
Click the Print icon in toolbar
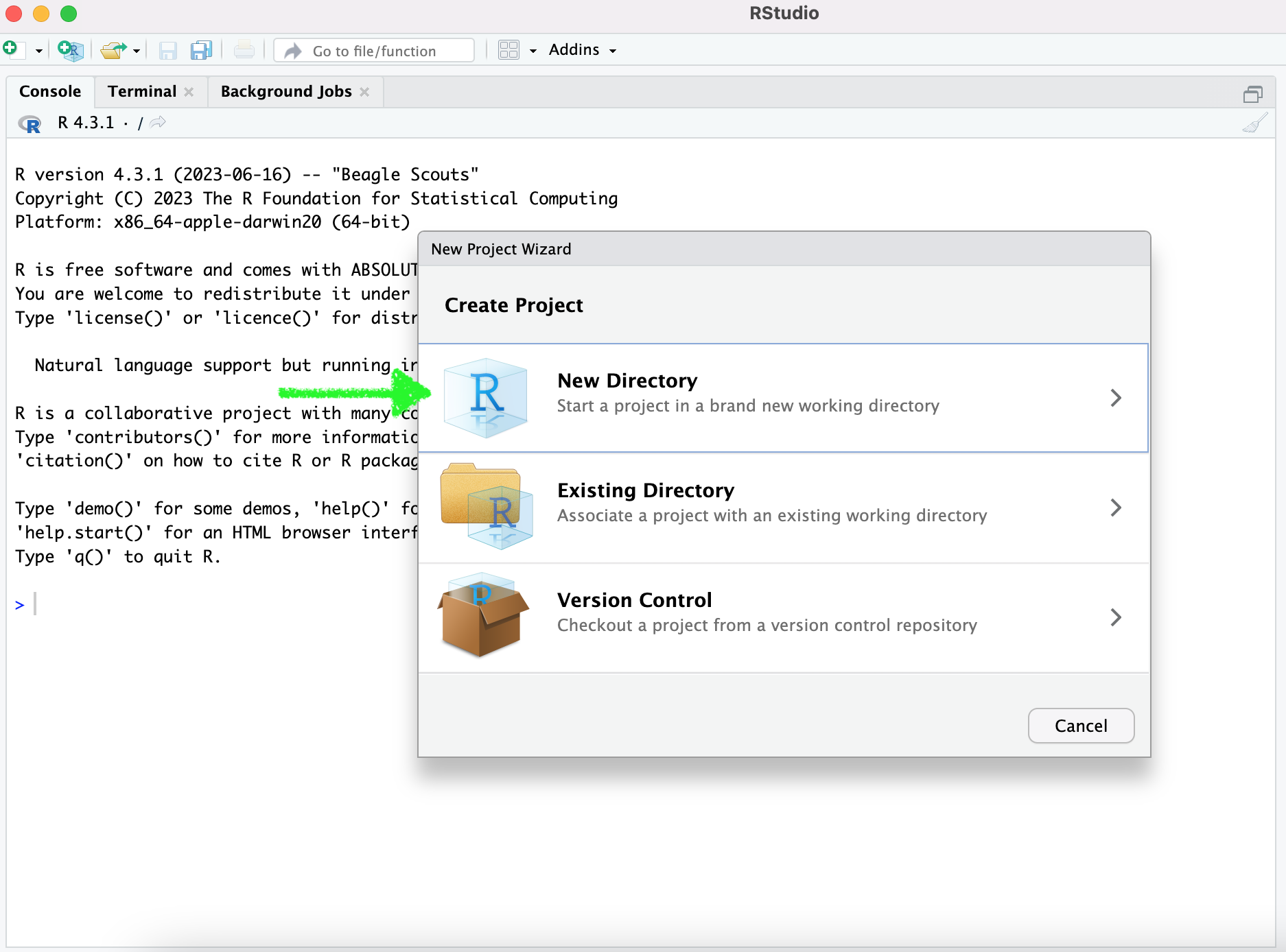[244, 50]
